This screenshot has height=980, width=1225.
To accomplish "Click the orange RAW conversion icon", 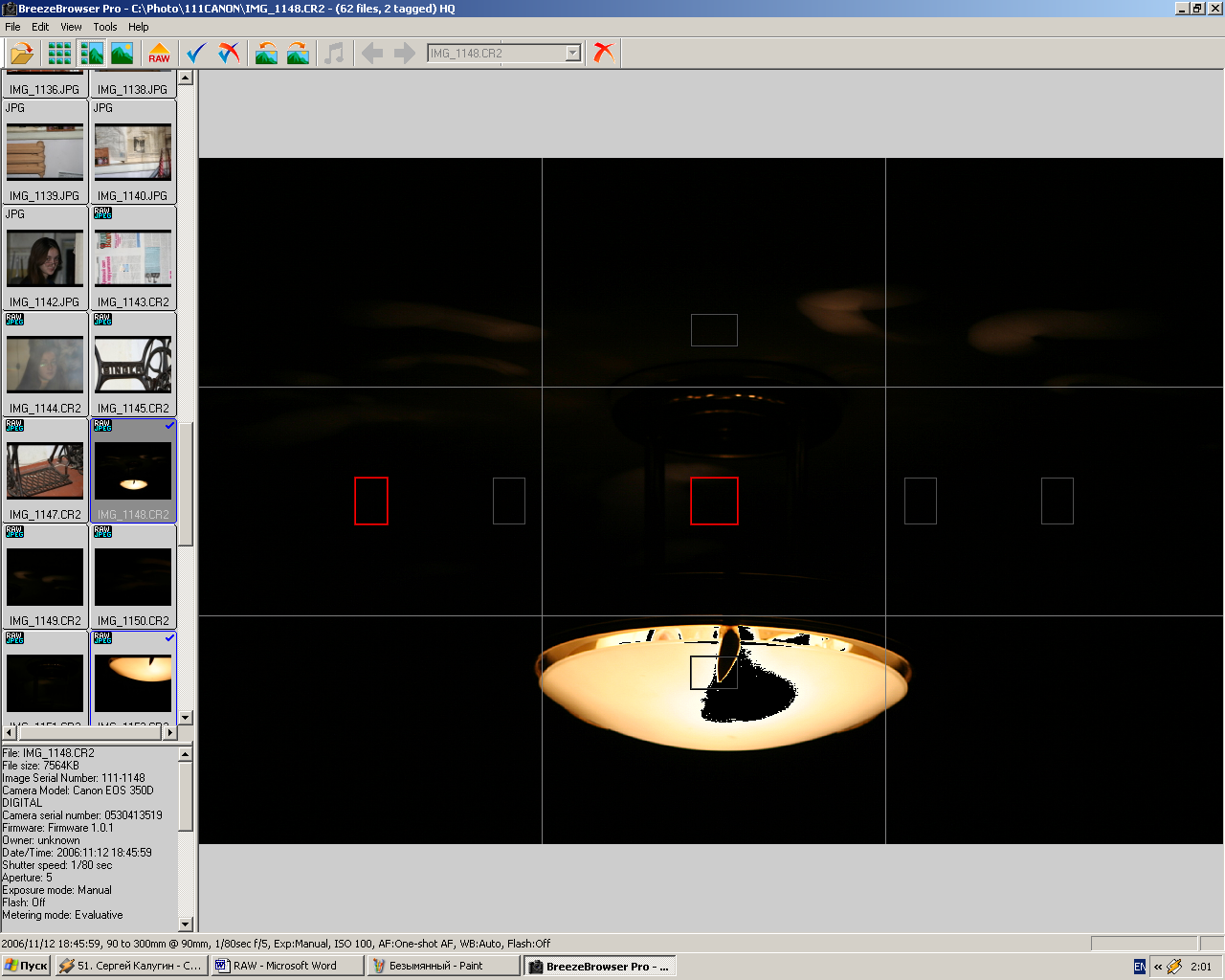I will [159, 54].
